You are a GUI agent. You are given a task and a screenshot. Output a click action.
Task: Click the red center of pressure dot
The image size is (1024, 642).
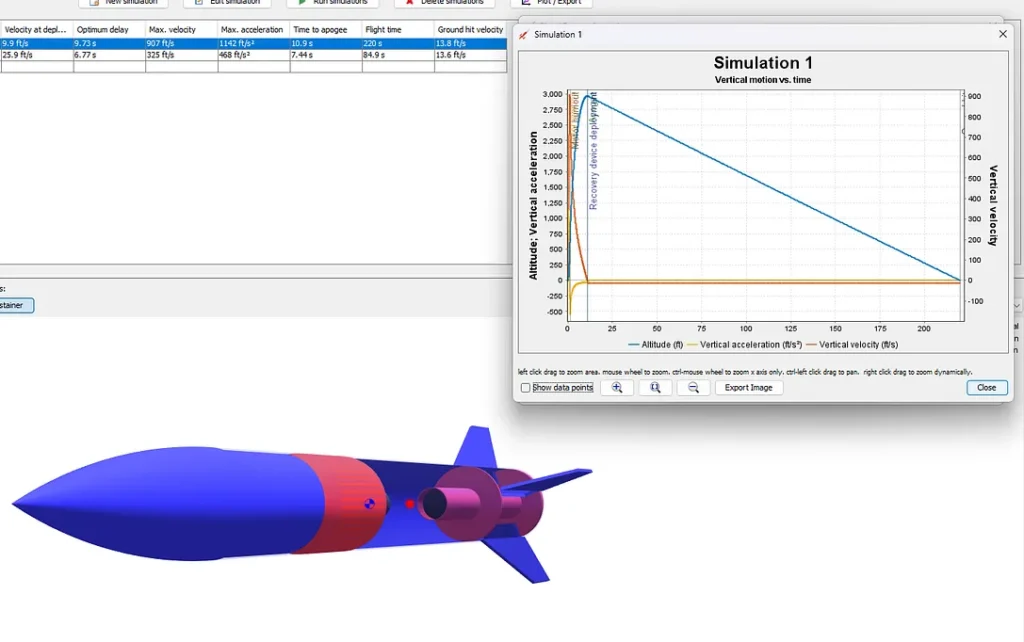pos(410,504)
